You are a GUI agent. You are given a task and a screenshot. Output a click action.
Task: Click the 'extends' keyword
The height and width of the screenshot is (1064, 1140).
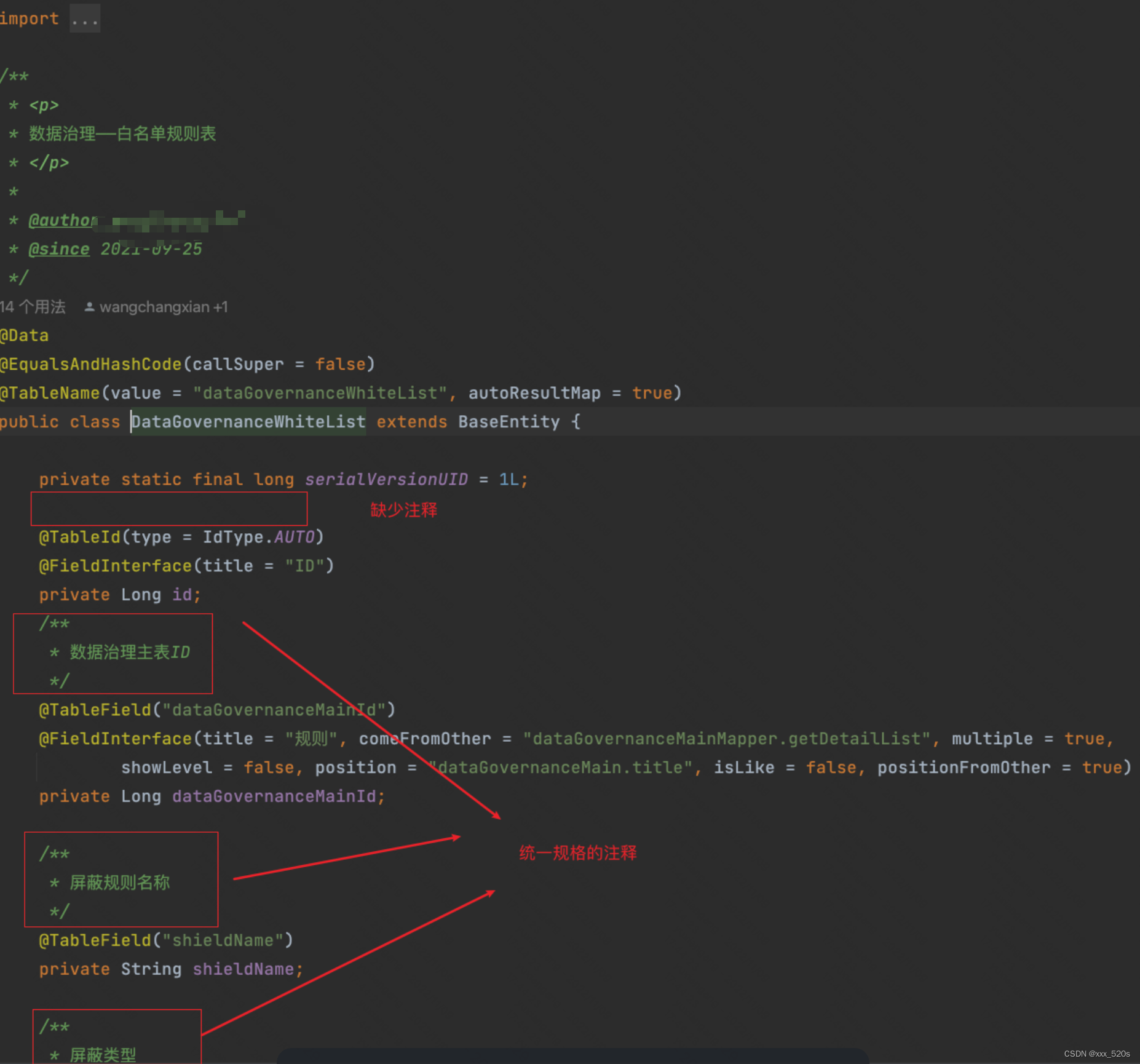(x=412, y=422)
